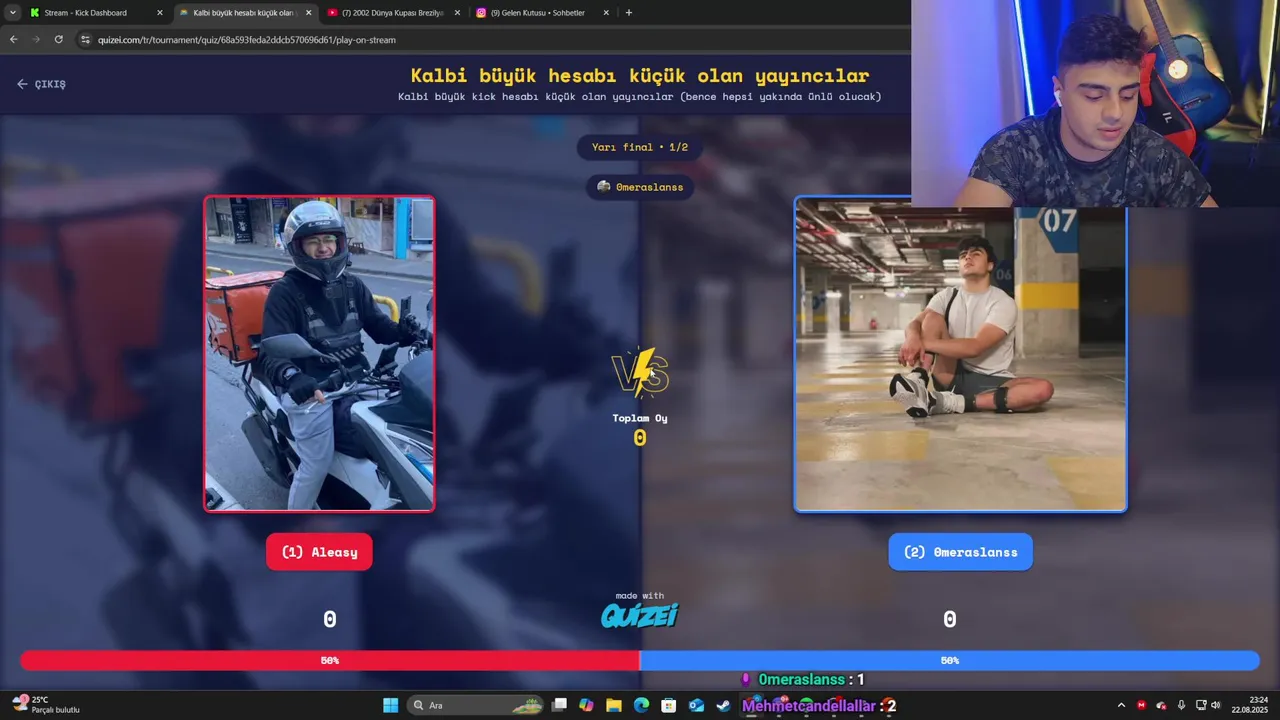This screenshot has height=720, width=1280.
Task: Click Aleasy's vote count number
Action: click(330, 620)
